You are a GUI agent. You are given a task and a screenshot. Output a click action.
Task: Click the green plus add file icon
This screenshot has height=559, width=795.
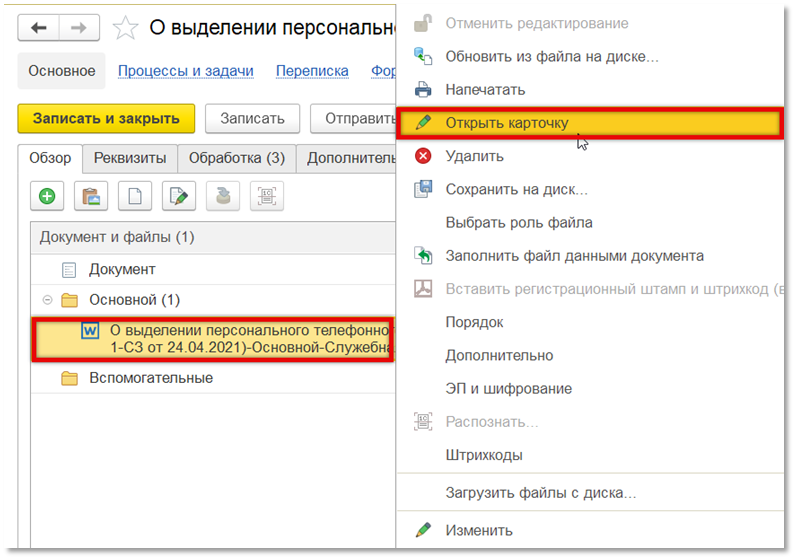pos(46,196)
